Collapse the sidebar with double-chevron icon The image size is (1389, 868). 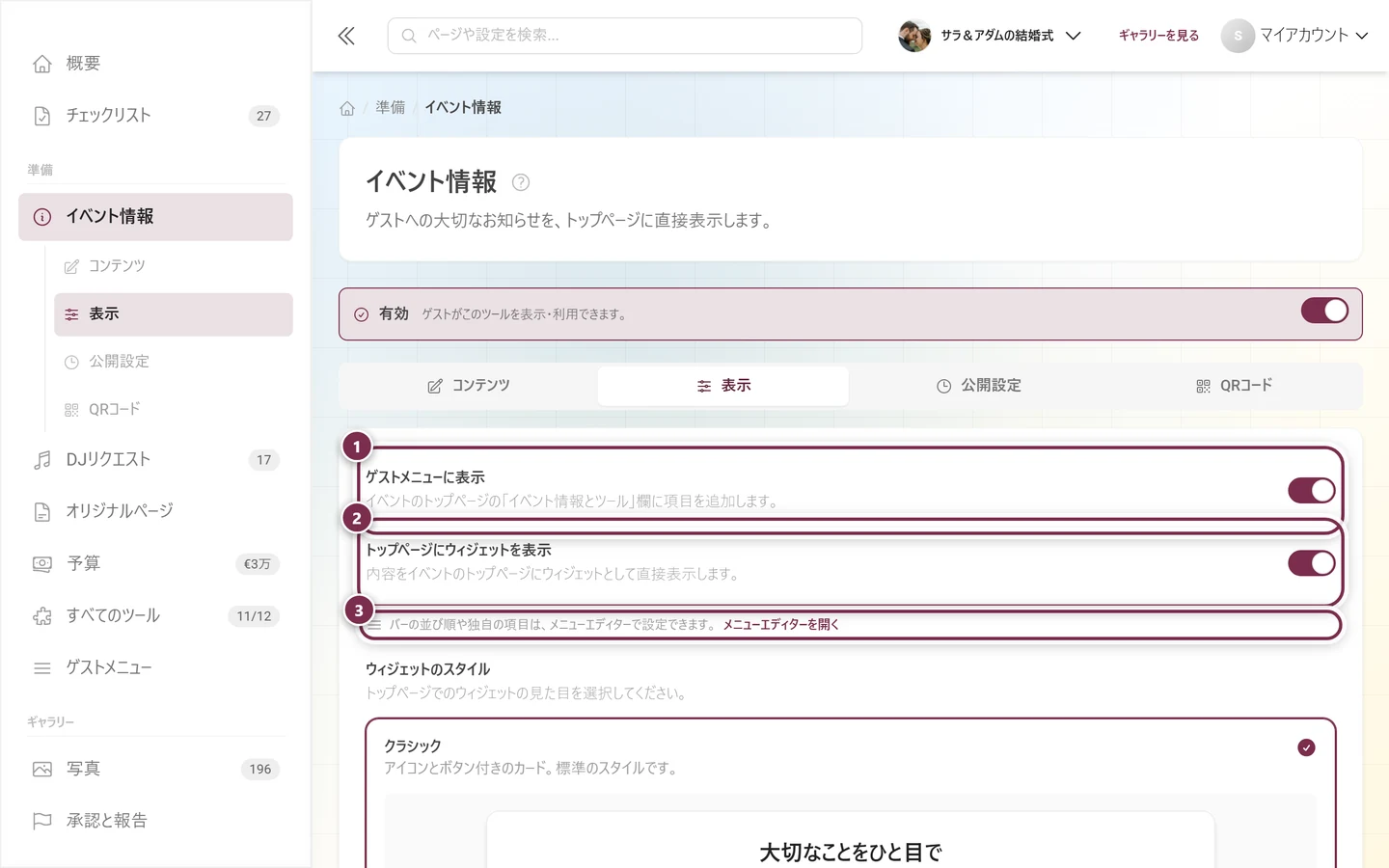(346, 36)
